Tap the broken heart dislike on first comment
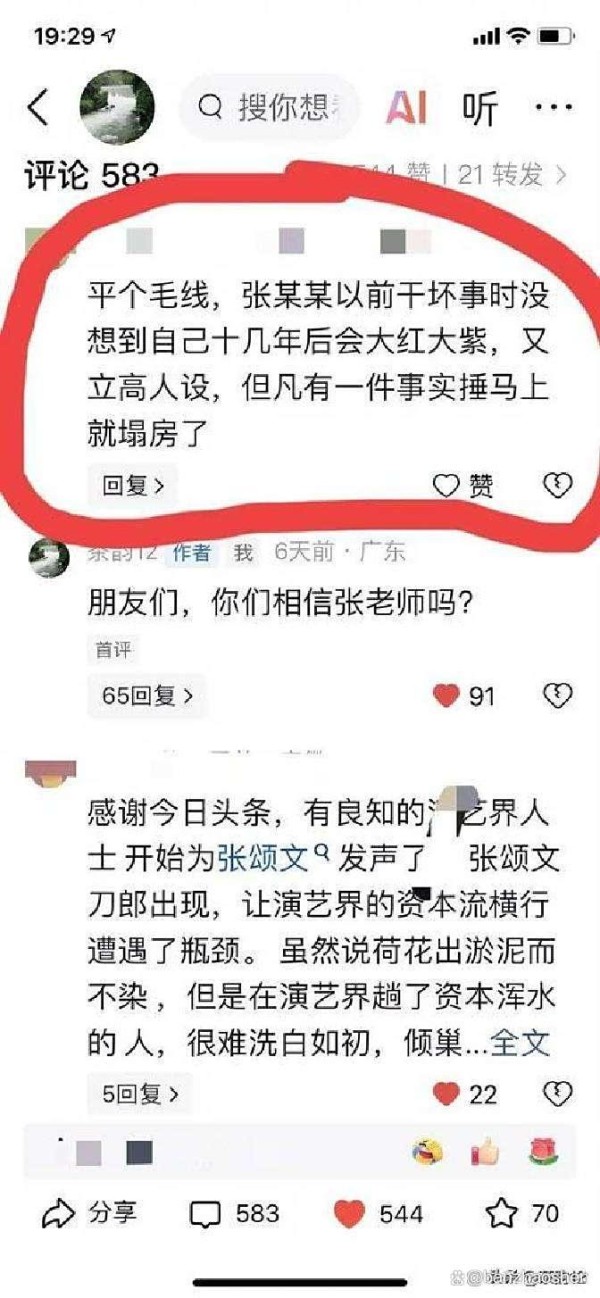The width and height of the screenshot is (600, 1298). tap(557, 487)
